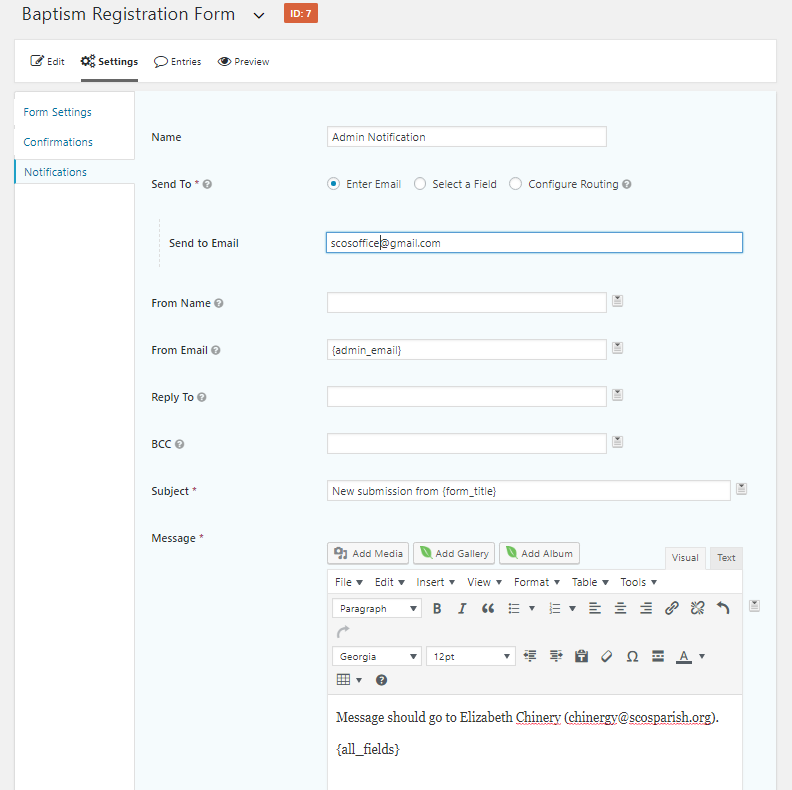Image resolution: width=792 pixels, height=790 pixels.
Task: Open merge tags for the Subject field
Action: coord(741,489)
